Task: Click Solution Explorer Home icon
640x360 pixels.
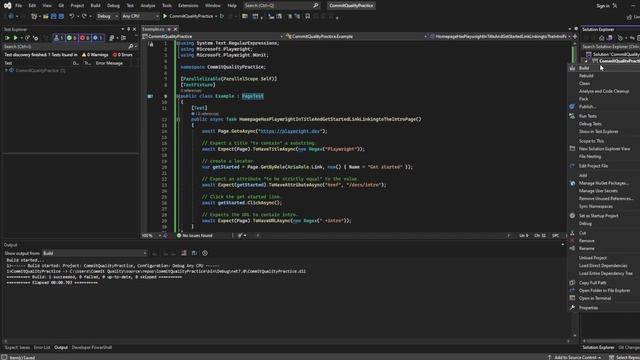Action: click(601, 38)
